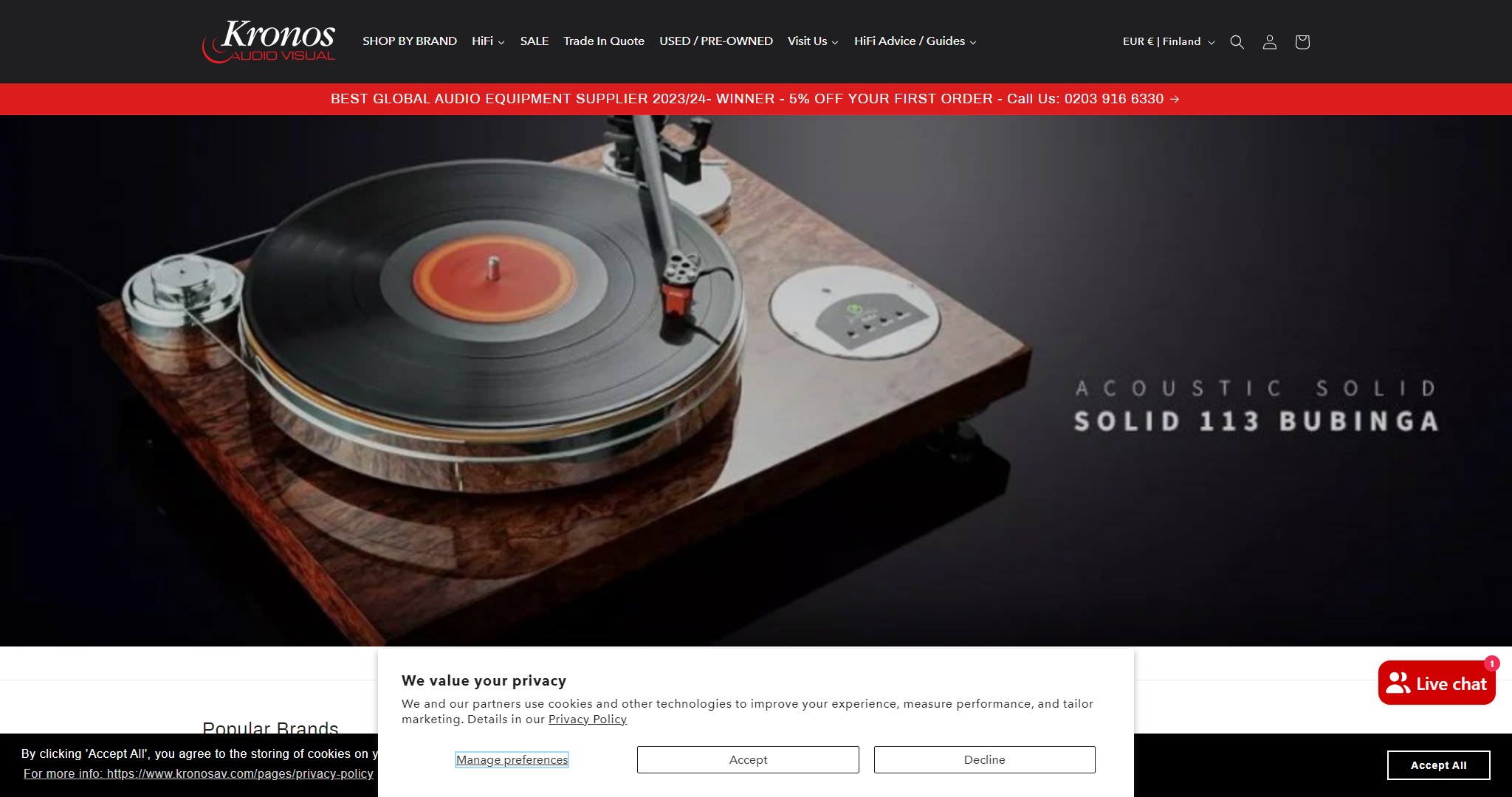Open SHOP BY BRAND menu item
This screenshot has width=1512, height=797.
pos(410,41)
